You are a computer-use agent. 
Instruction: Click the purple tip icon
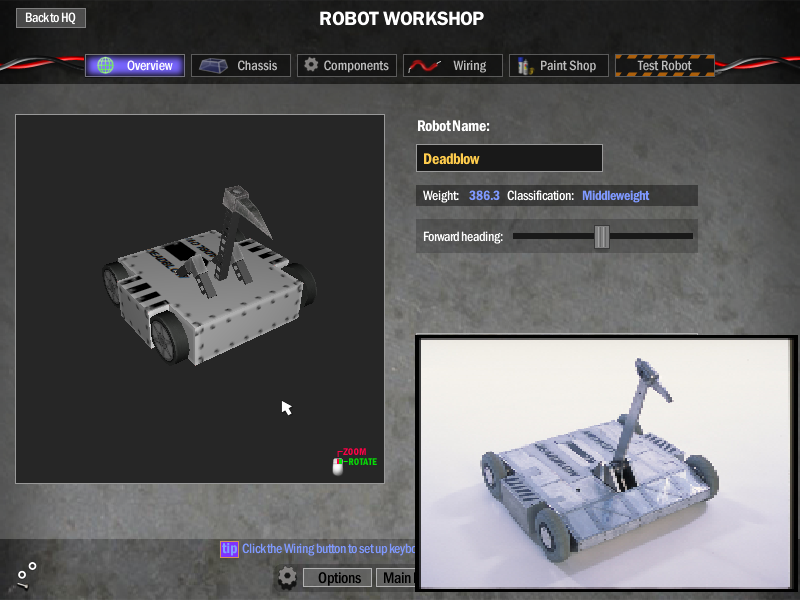pyautogui.click(x=229, y=548)
